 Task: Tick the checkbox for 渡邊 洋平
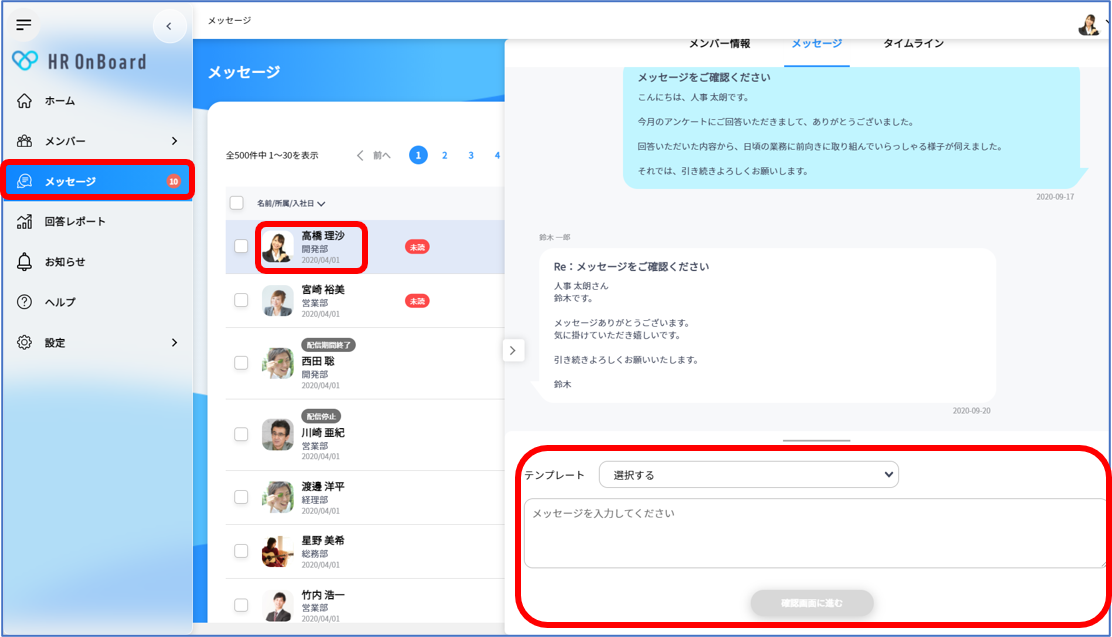241,497
